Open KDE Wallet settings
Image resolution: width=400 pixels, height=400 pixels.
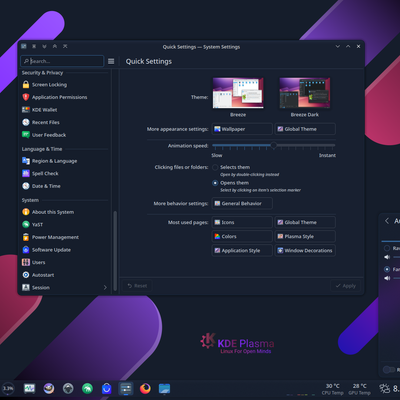click(65, 110)
